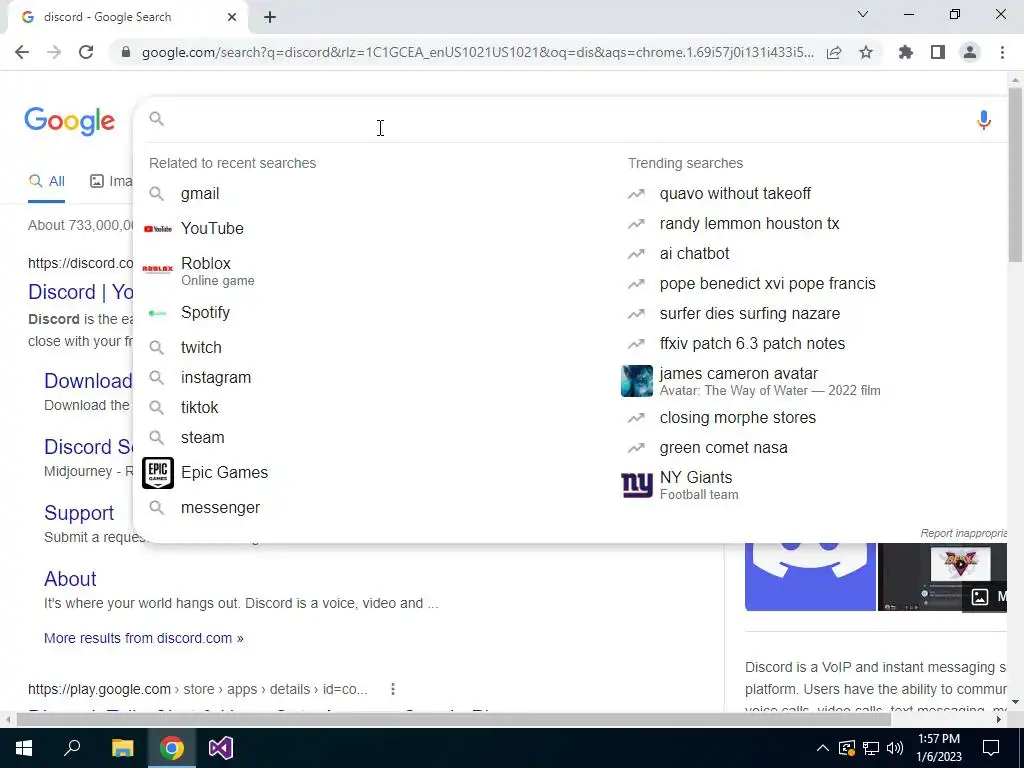The width and height of the screenshot is (1024, 768).
Task: Click the search magnifier in the search box
Action: 156,118
